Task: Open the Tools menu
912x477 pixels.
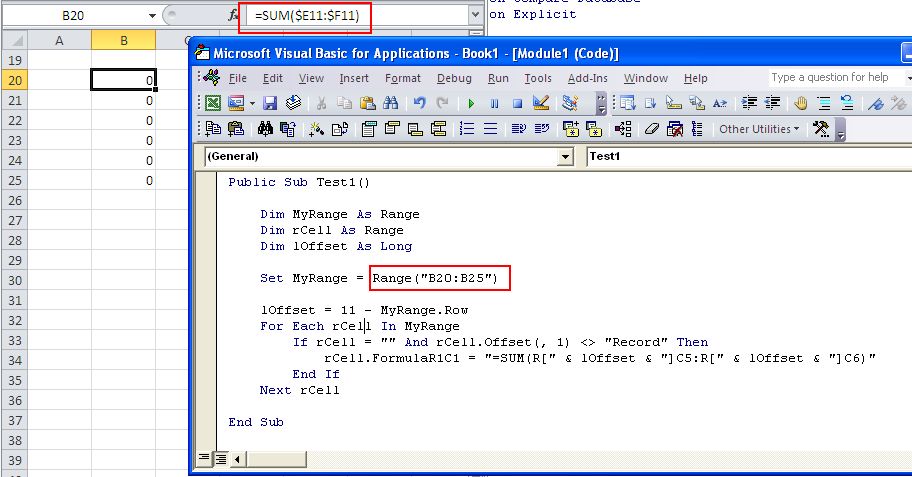Action: (537, 78)
